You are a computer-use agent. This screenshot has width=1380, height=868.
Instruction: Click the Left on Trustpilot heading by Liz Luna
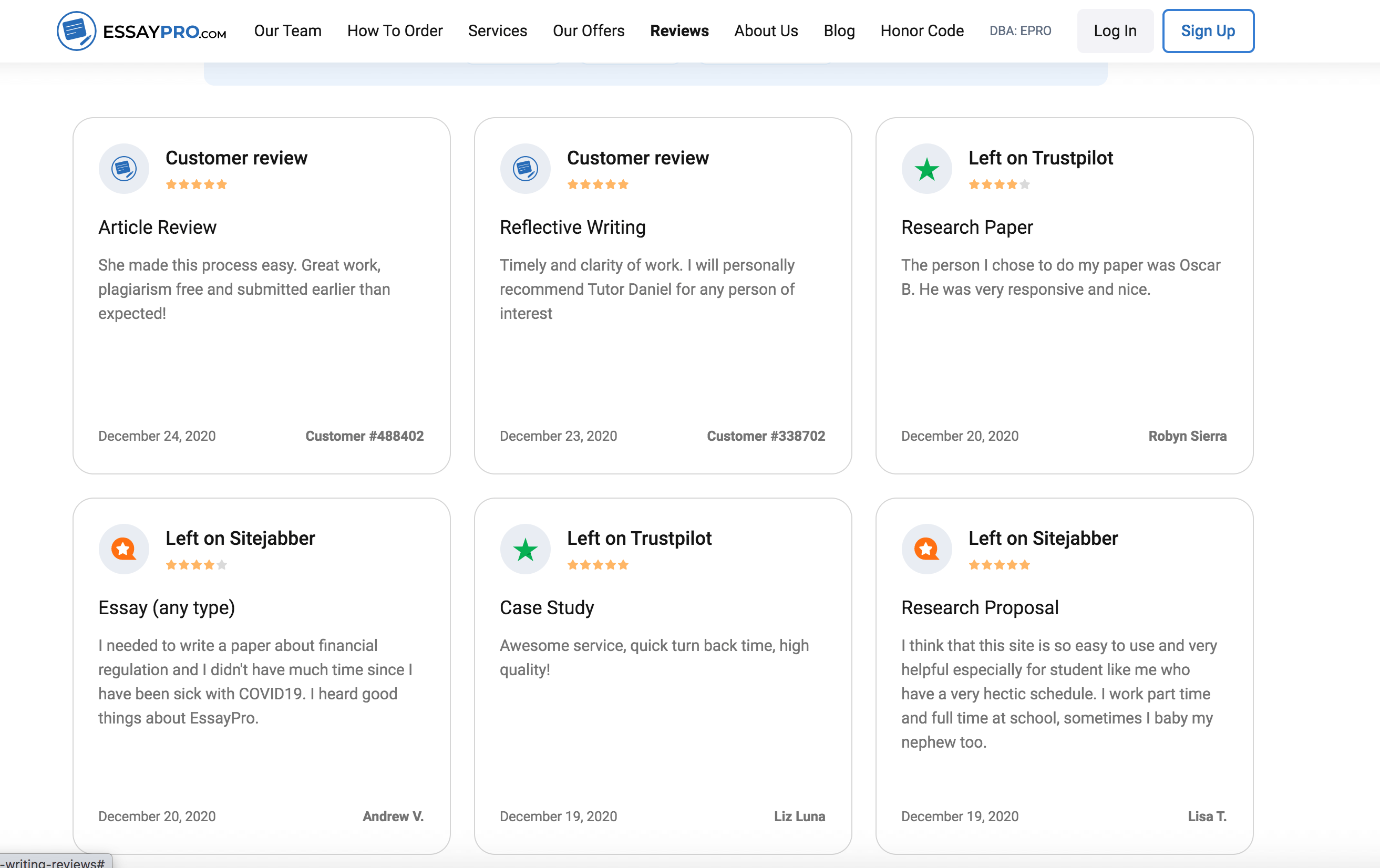pyautogui.click(x=639, y=538)
